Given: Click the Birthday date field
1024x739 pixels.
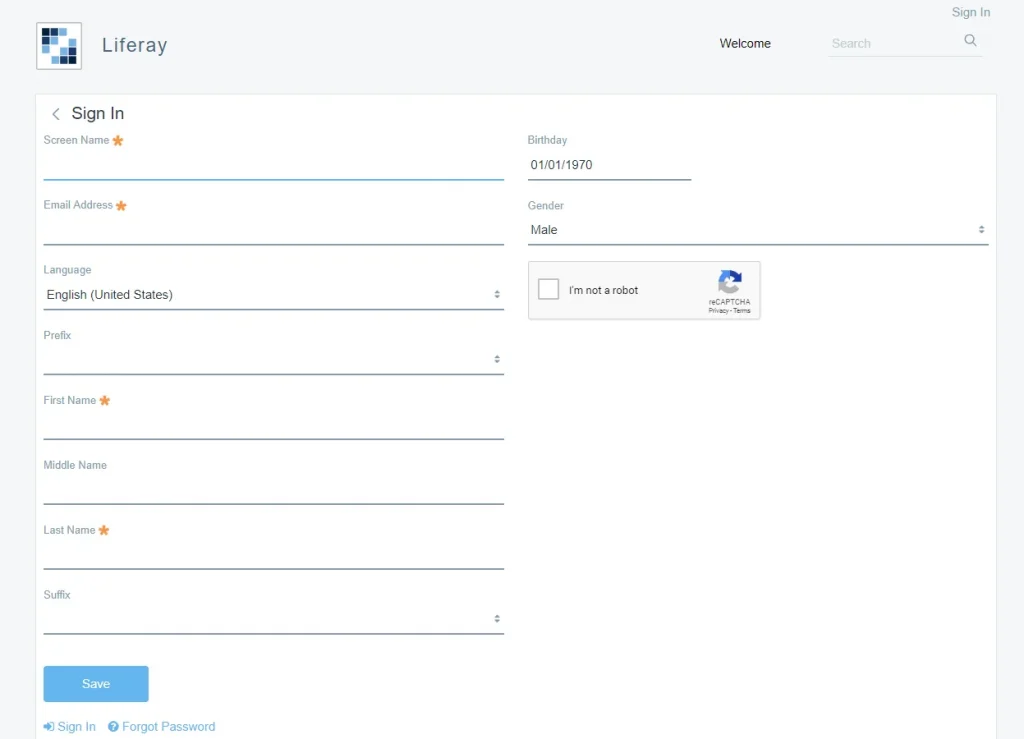Looking at the screenshot, I should point(608,164).
